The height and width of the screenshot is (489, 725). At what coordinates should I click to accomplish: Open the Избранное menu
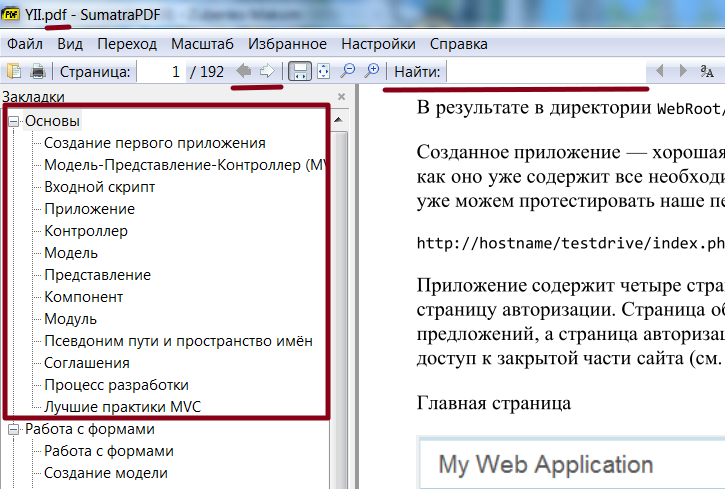288,44
